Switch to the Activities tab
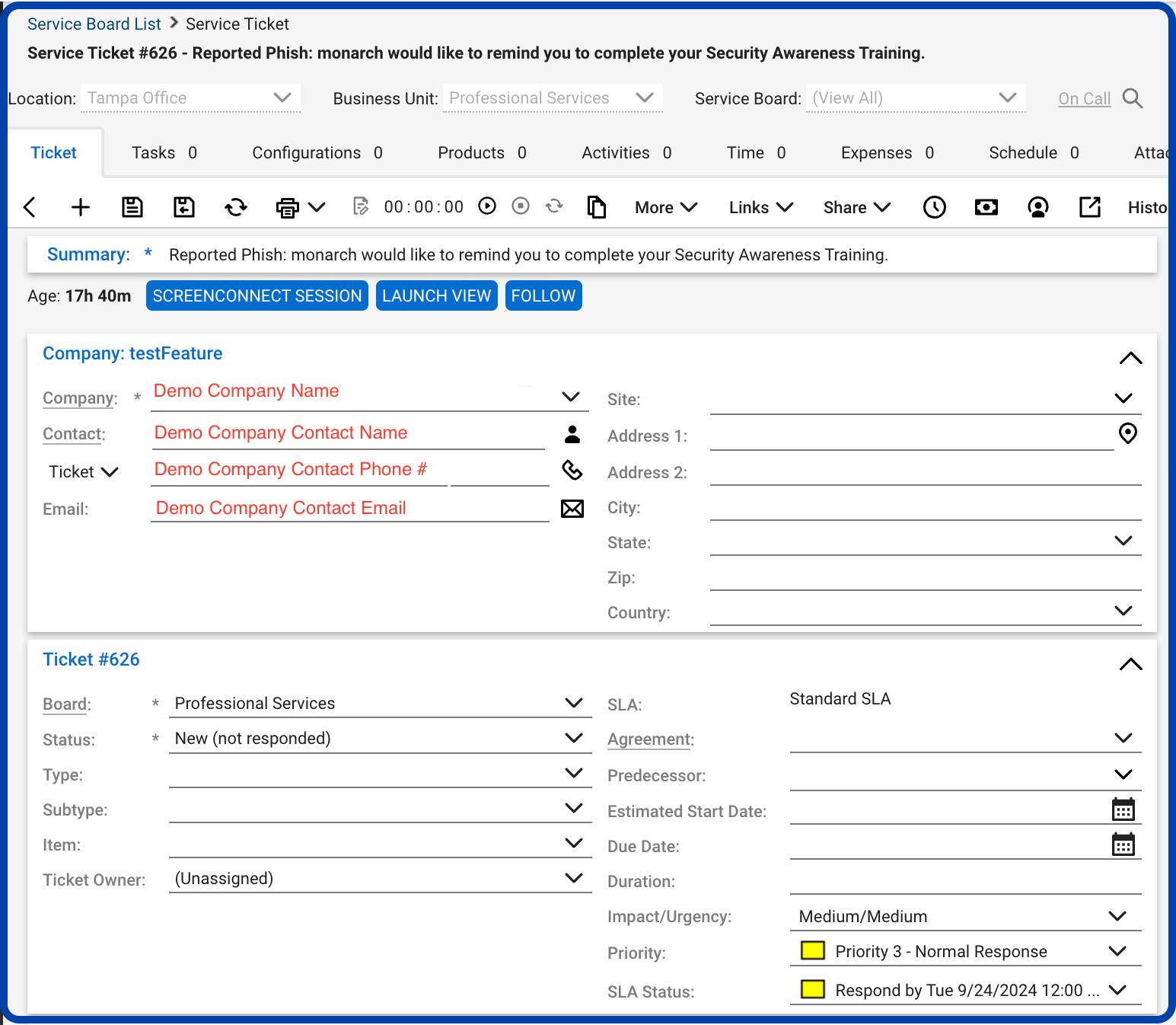Screen dimensions: 1176x1025 click(615, 152)
